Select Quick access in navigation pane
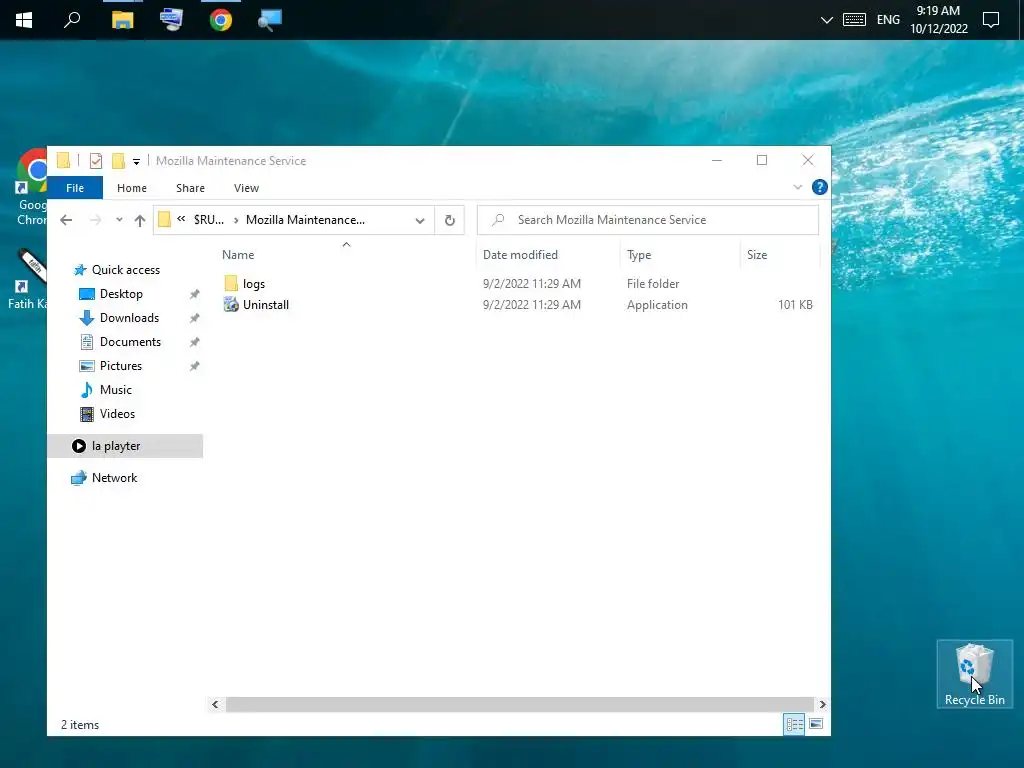The image size is (1024, 768). click(125, 270)
